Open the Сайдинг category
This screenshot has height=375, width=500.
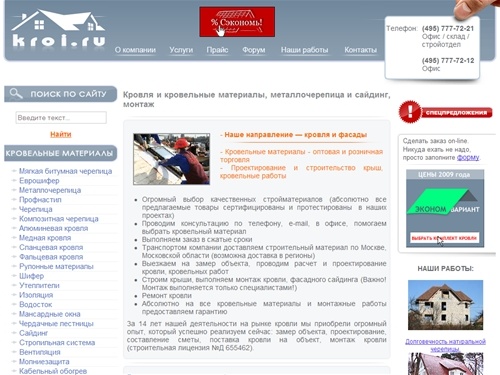34,333
